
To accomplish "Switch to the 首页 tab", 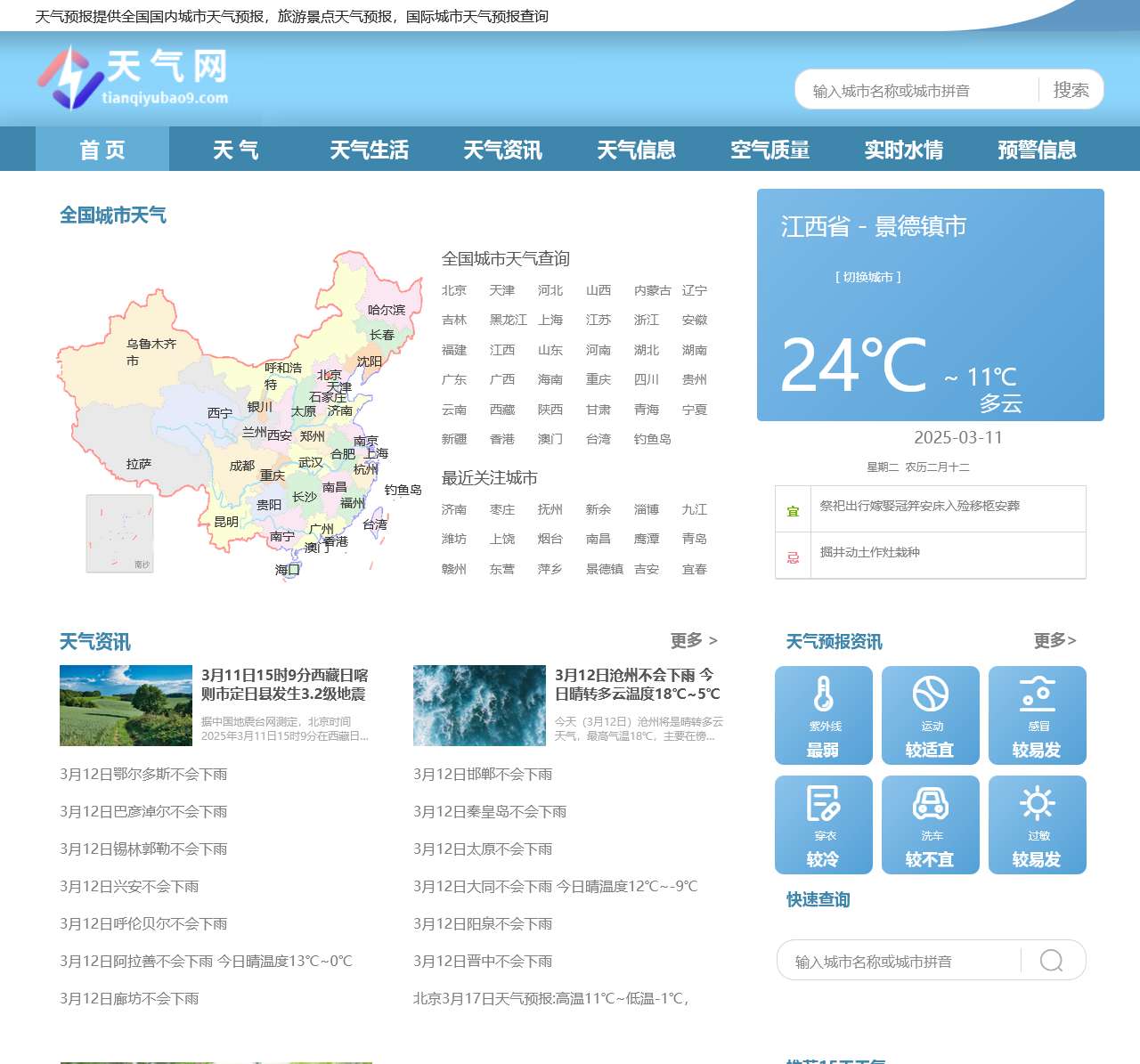I will click(x=102, y=150).
